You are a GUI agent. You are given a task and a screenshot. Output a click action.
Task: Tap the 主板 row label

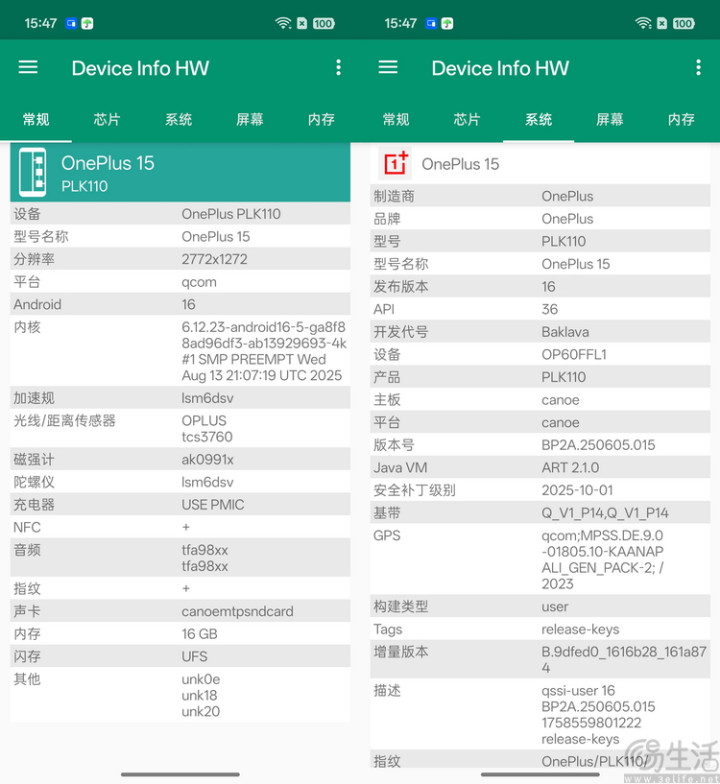[x=387, y=400]
